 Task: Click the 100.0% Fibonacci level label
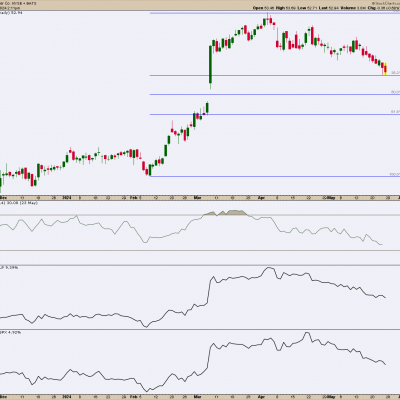(395, 174)
